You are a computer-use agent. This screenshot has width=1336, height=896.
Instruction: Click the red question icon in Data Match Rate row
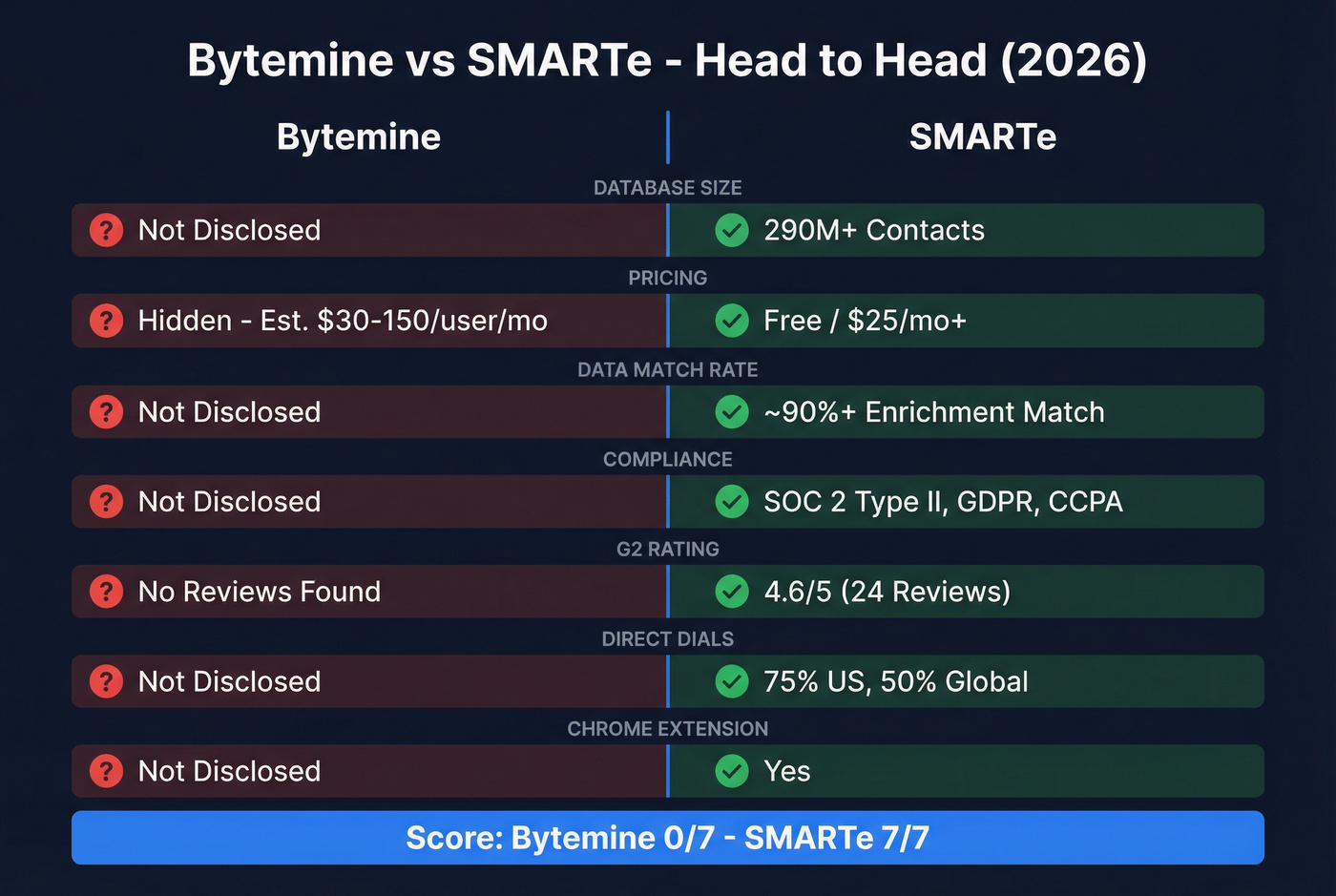click(x=106, y=412)
